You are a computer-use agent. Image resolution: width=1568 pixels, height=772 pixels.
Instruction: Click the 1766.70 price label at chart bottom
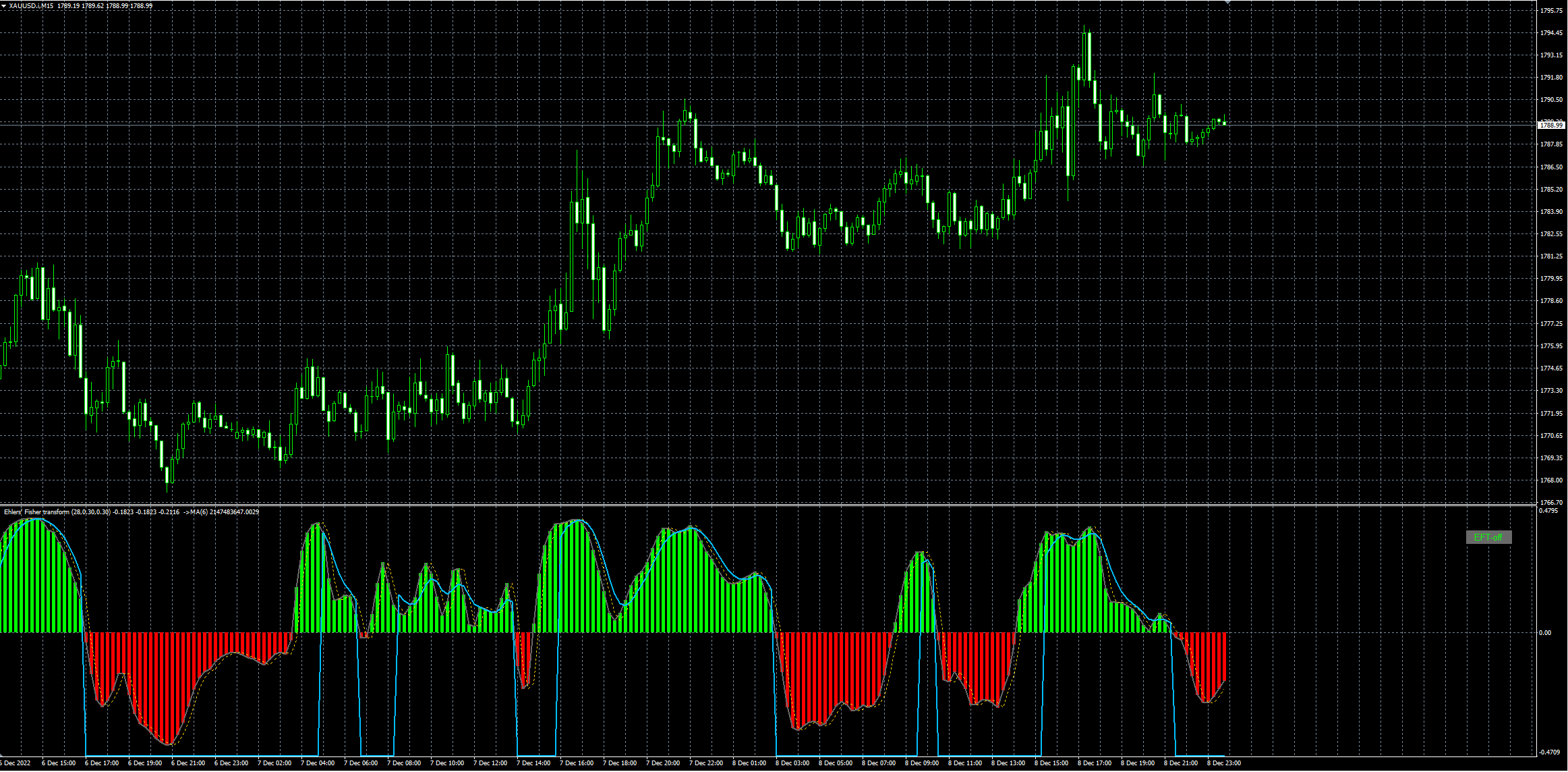[1551, 503]
